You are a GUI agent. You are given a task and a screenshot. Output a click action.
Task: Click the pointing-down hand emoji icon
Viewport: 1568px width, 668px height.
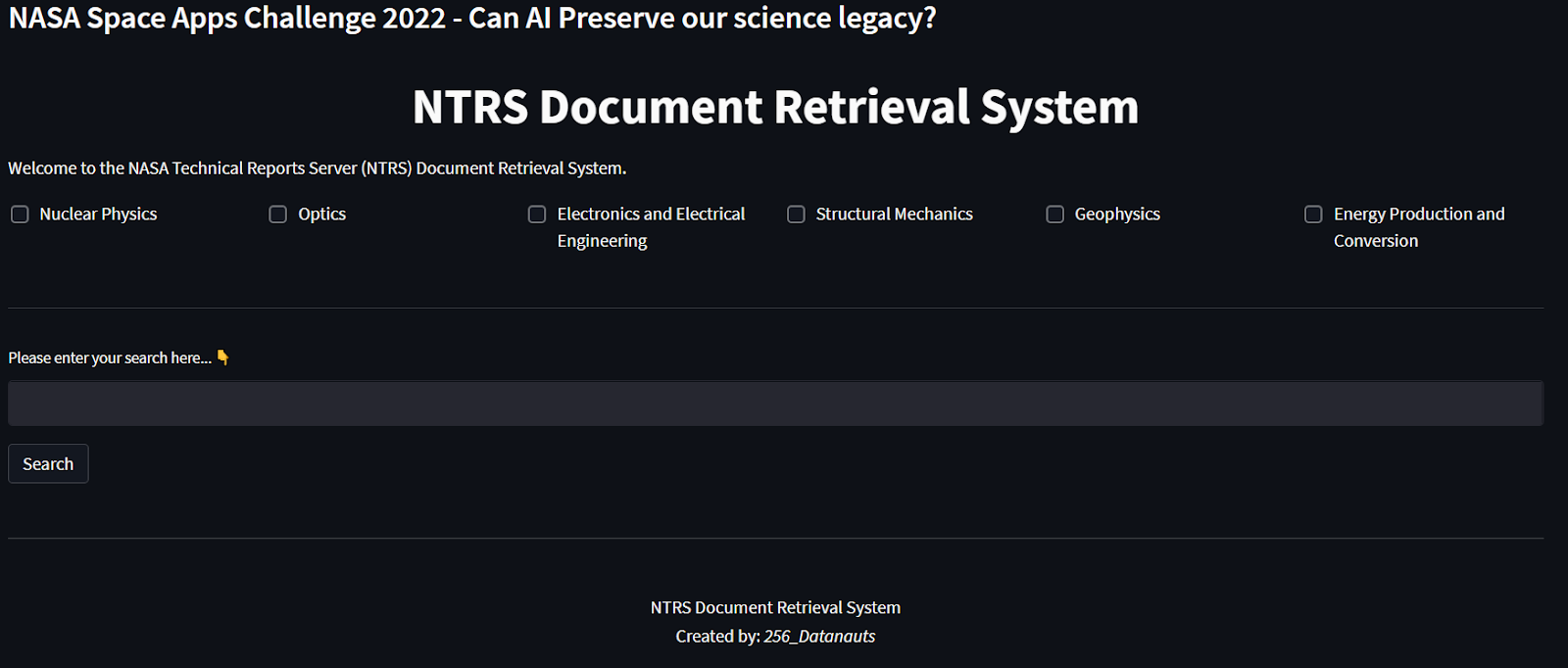click(223, 358)
